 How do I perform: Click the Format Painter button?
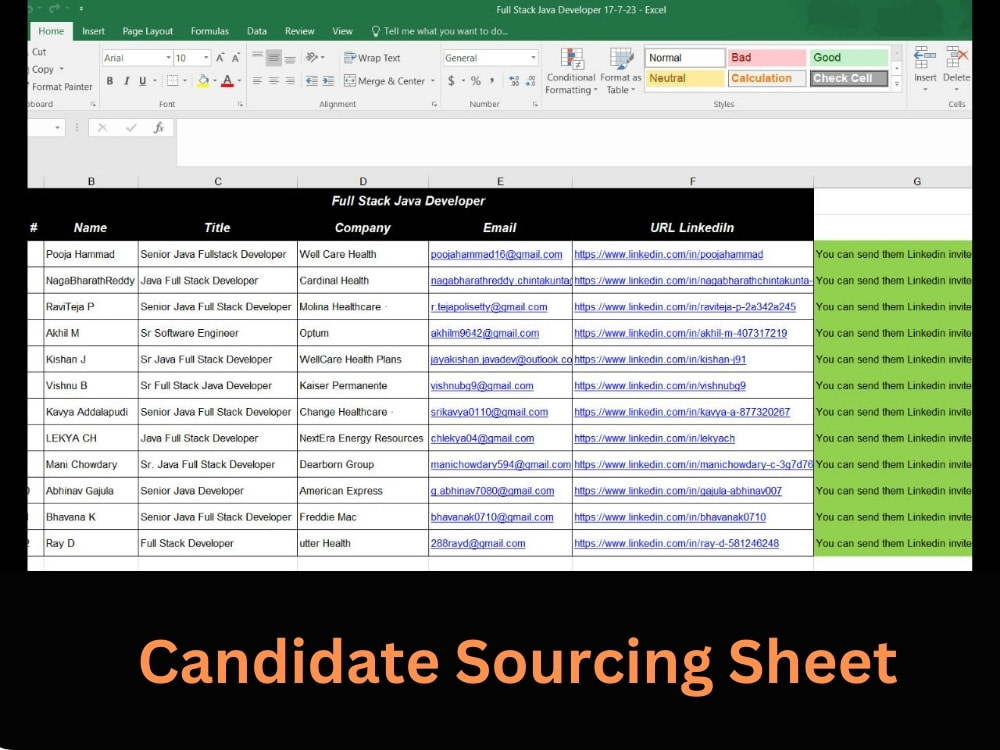coord(61,87)
